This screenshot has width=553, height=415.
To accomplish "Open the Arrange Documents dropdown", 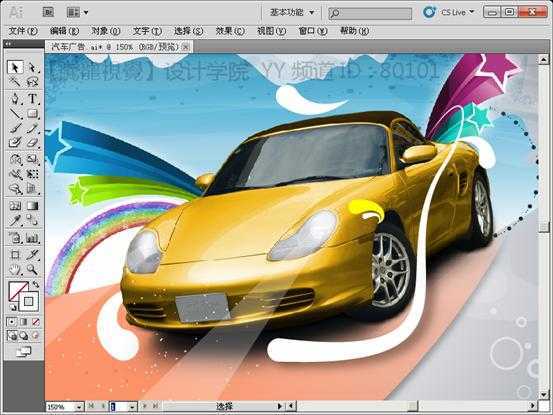I will tap(78, 12).
